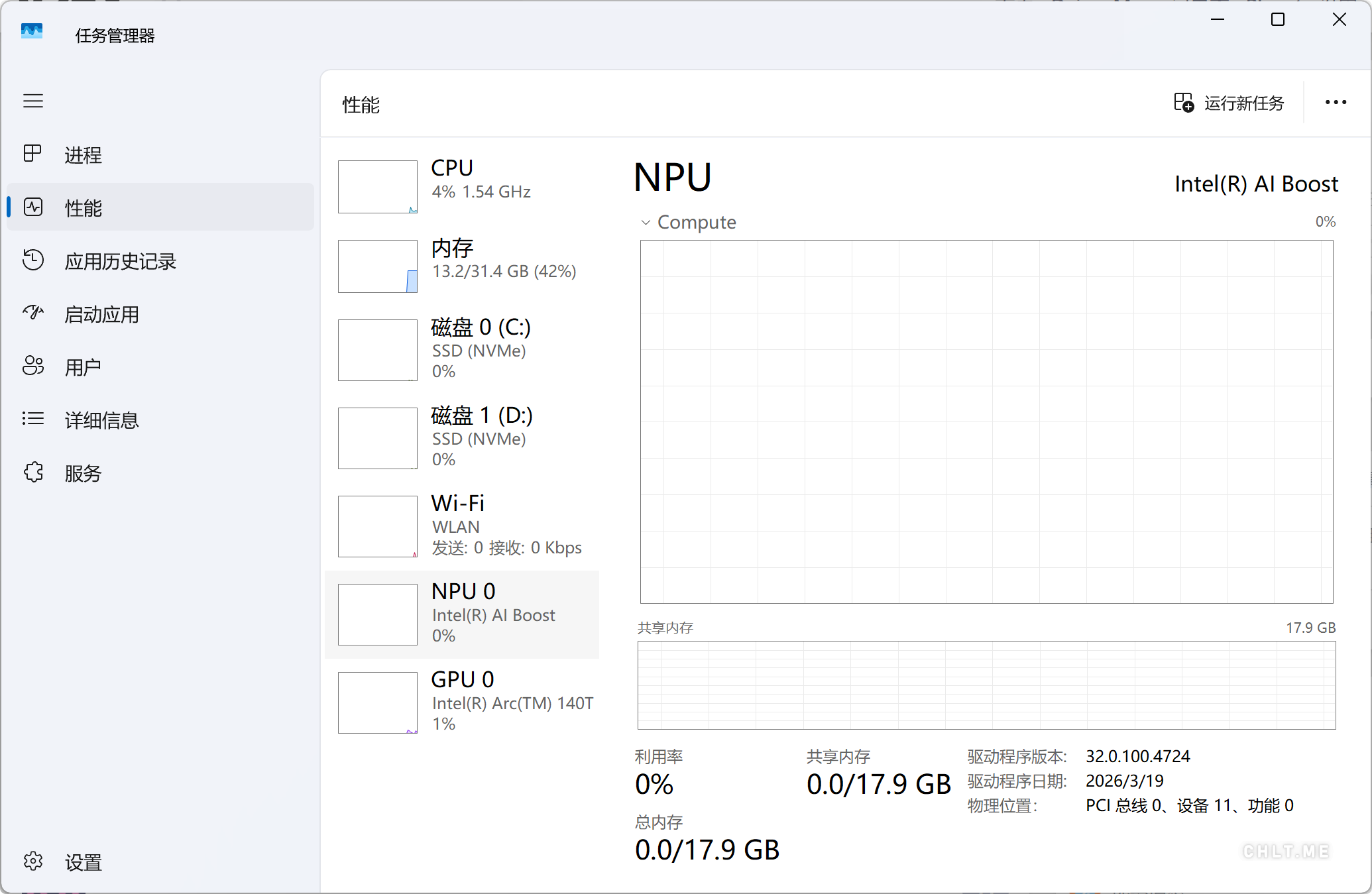Select 磁盘 0 (C:) graph thumbnail
Image resolution: width=1372 pixels, height=894 pixels.
[378, 350]
